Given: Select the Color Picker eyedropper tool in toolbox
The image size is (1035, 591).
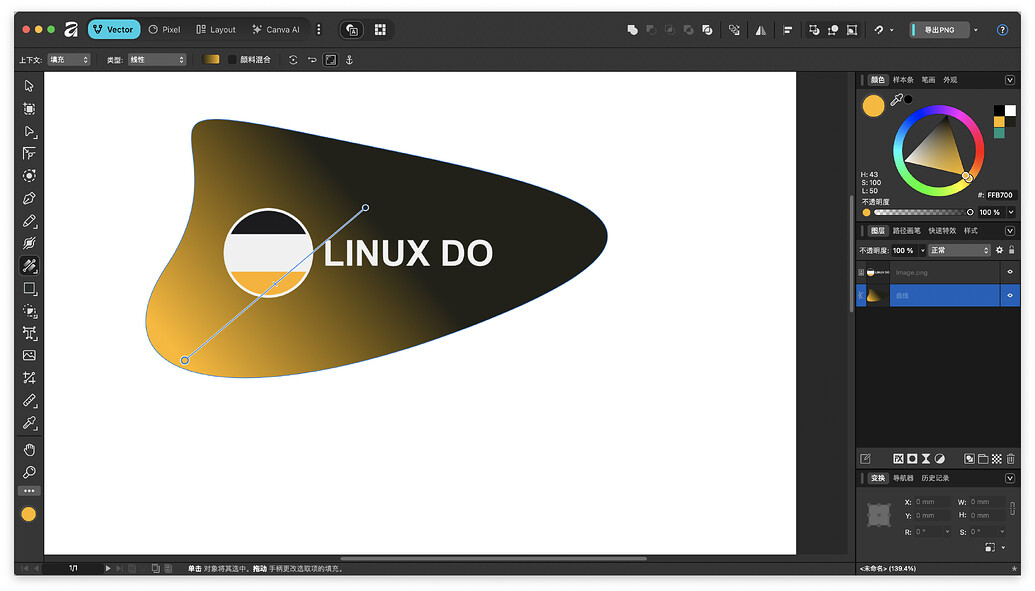Looking at the screenshot, I should pos(29,423).
